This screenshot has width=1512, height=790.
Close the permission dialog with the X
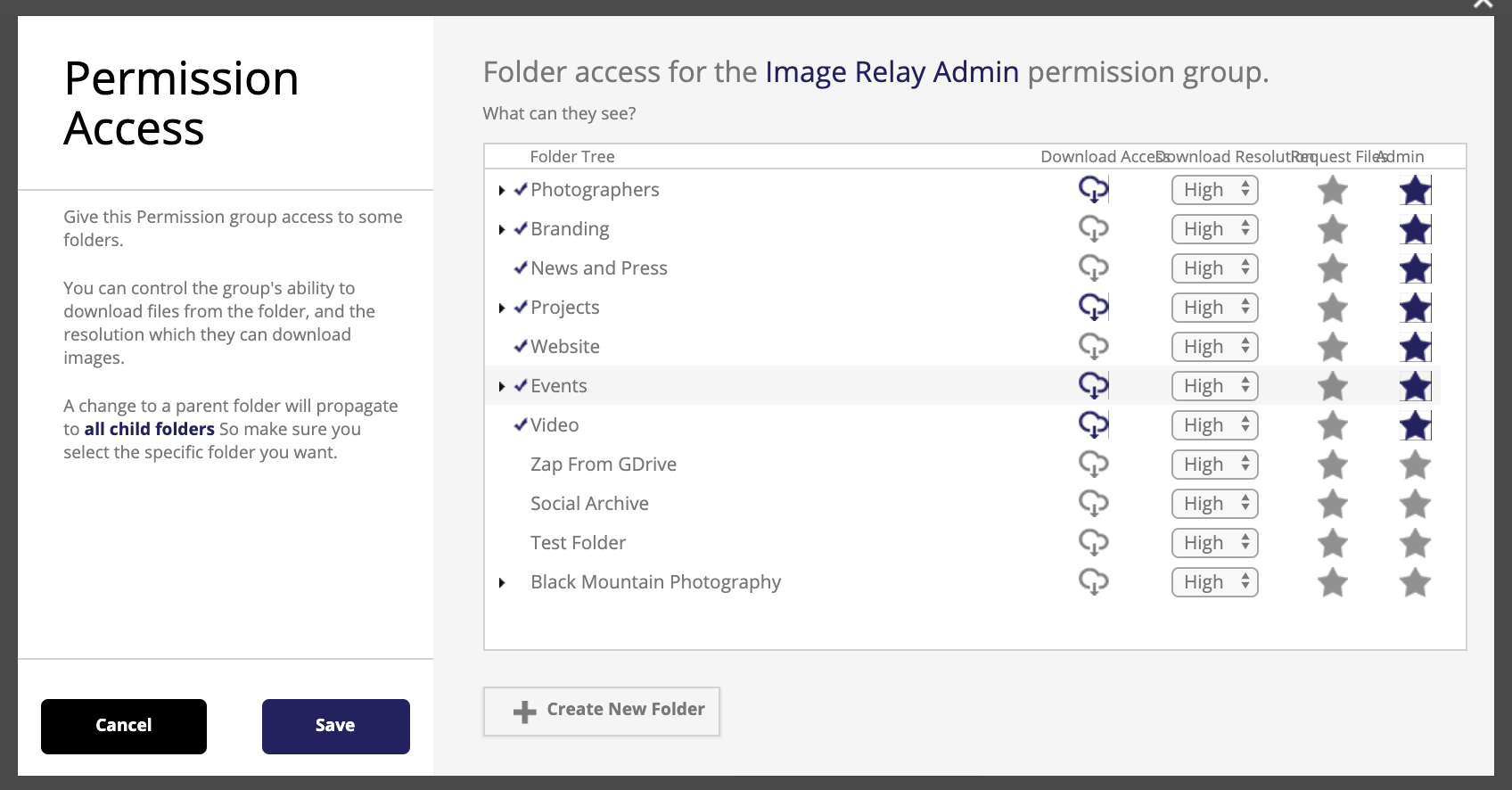1483,4
